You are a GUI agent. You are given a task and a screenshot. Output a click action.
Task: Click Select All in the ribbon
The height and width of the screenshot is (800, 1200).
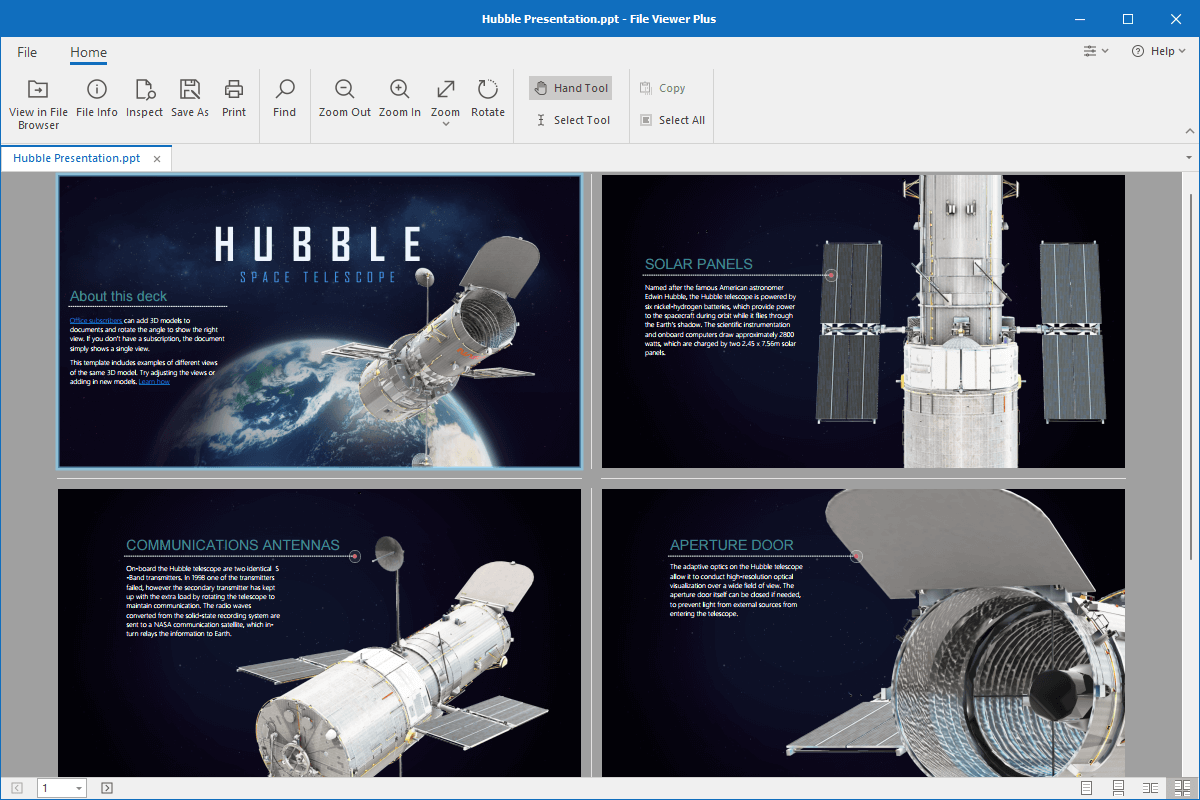[x=672, y=120]
